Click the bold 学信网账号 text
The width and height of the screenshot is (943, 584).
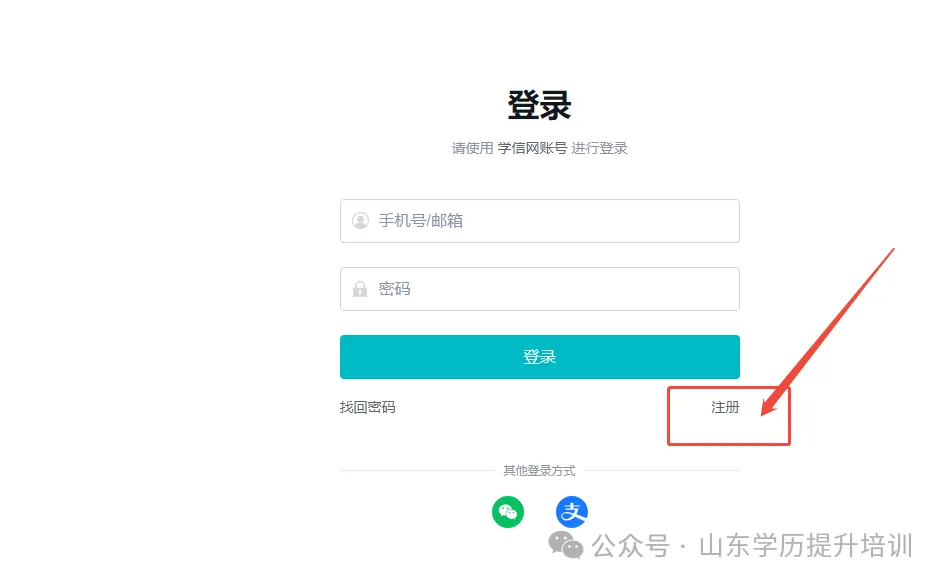[532, 148]
